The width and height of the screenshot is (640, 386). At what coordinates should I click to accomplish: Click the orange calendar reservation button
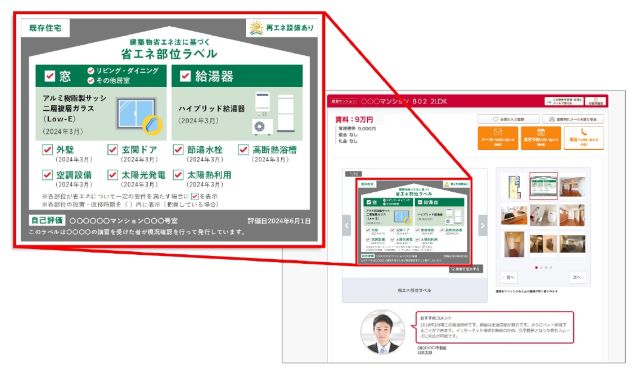click(540, 138)
